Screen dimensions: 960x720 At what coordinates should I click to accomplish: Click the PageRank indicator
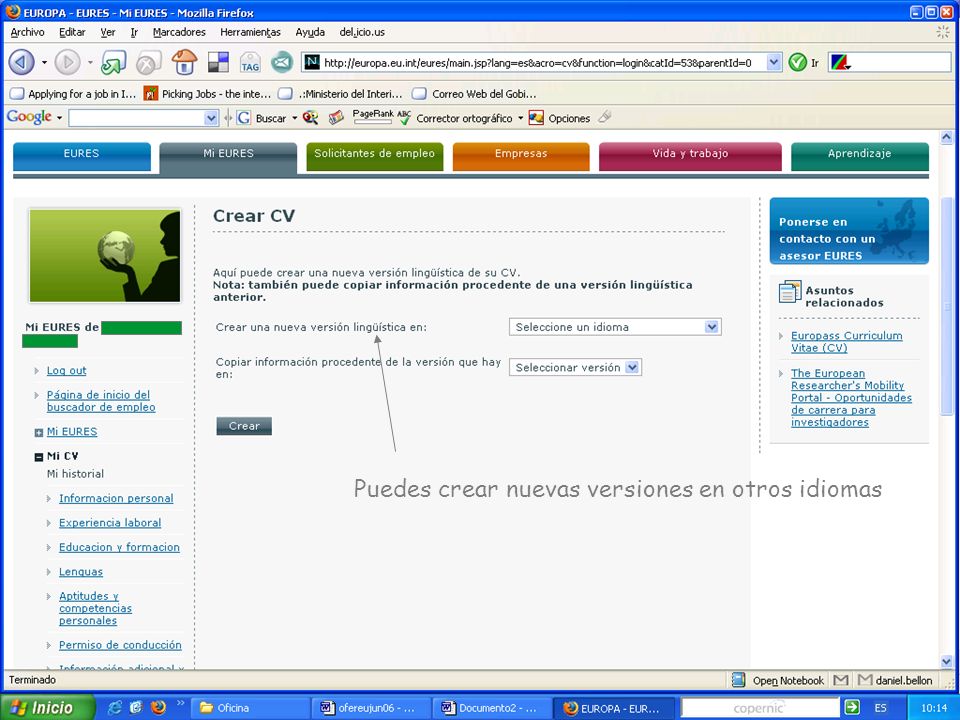[373, 116]
